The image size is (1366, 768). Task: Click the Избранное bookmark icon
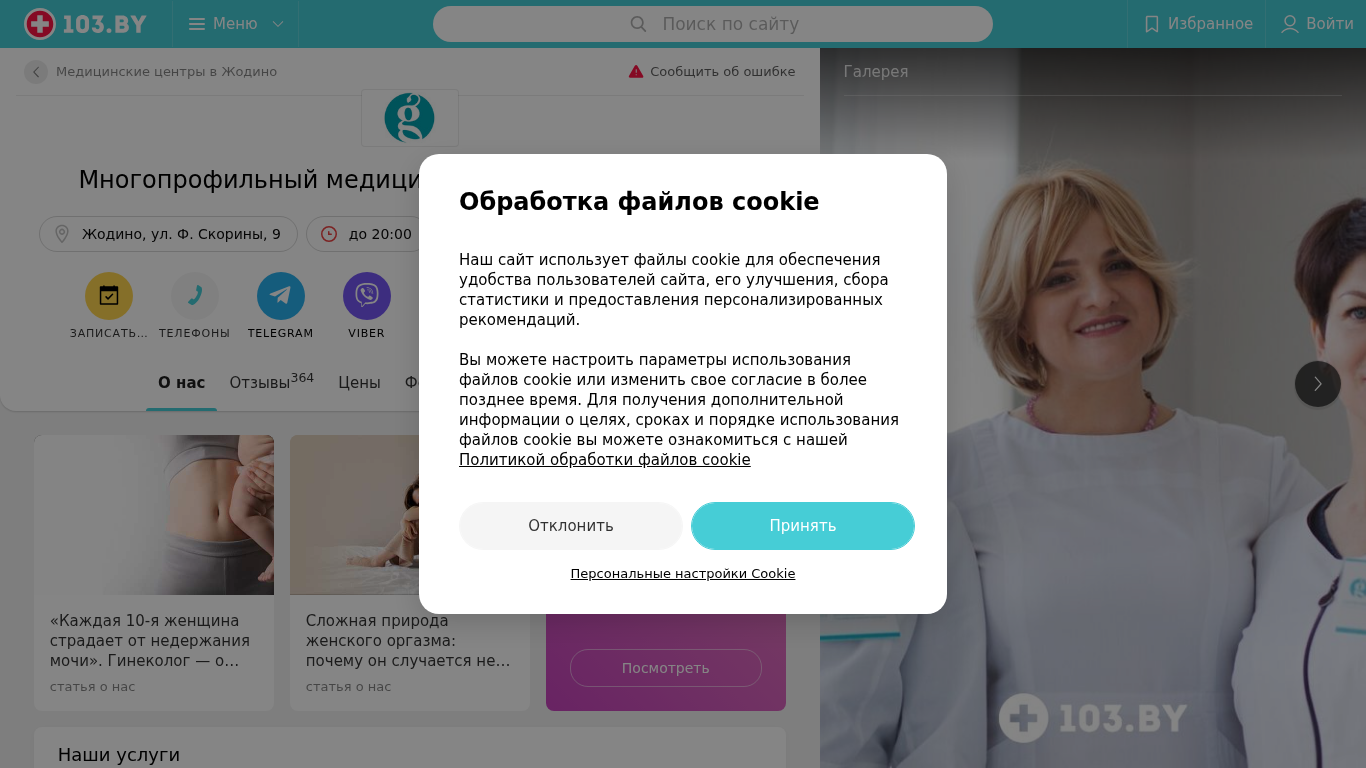click(1152, 24)
